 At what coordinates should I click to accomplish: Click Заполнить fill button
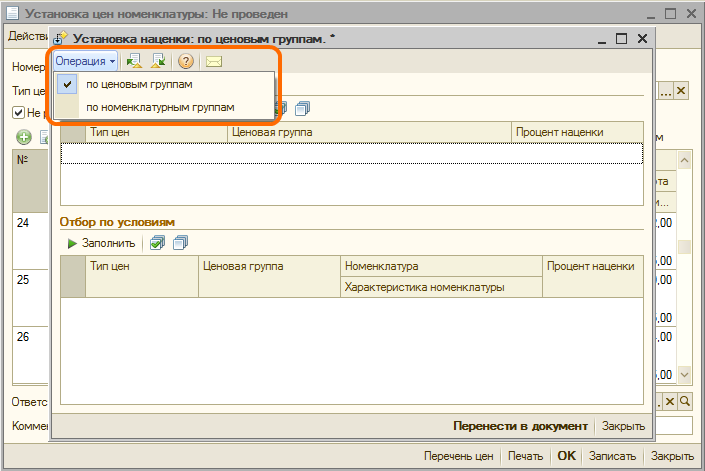pyautogui.click(x=101, y=243)
